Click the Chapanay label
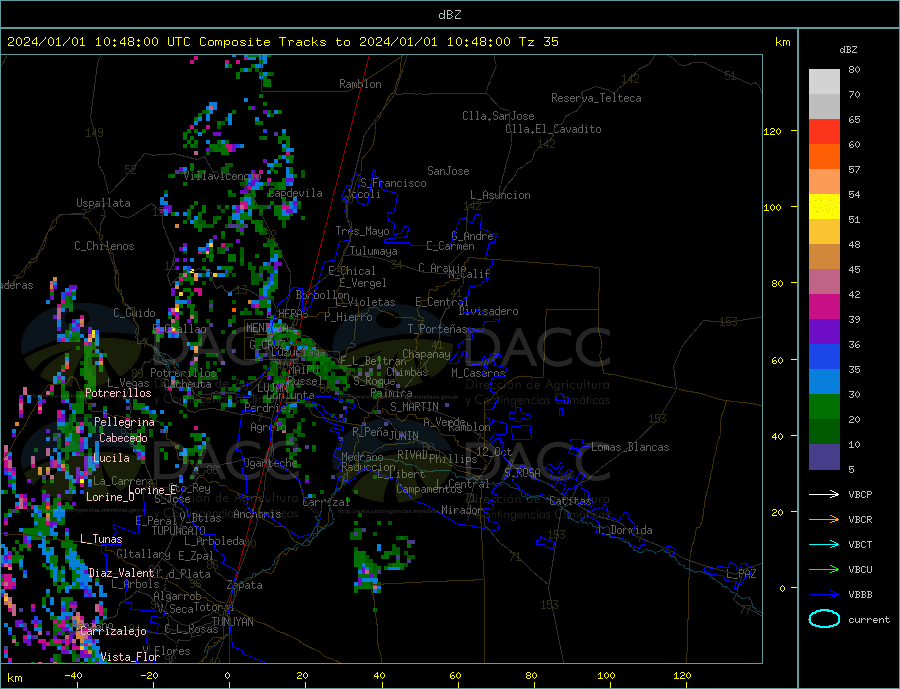 pos(426,354)
